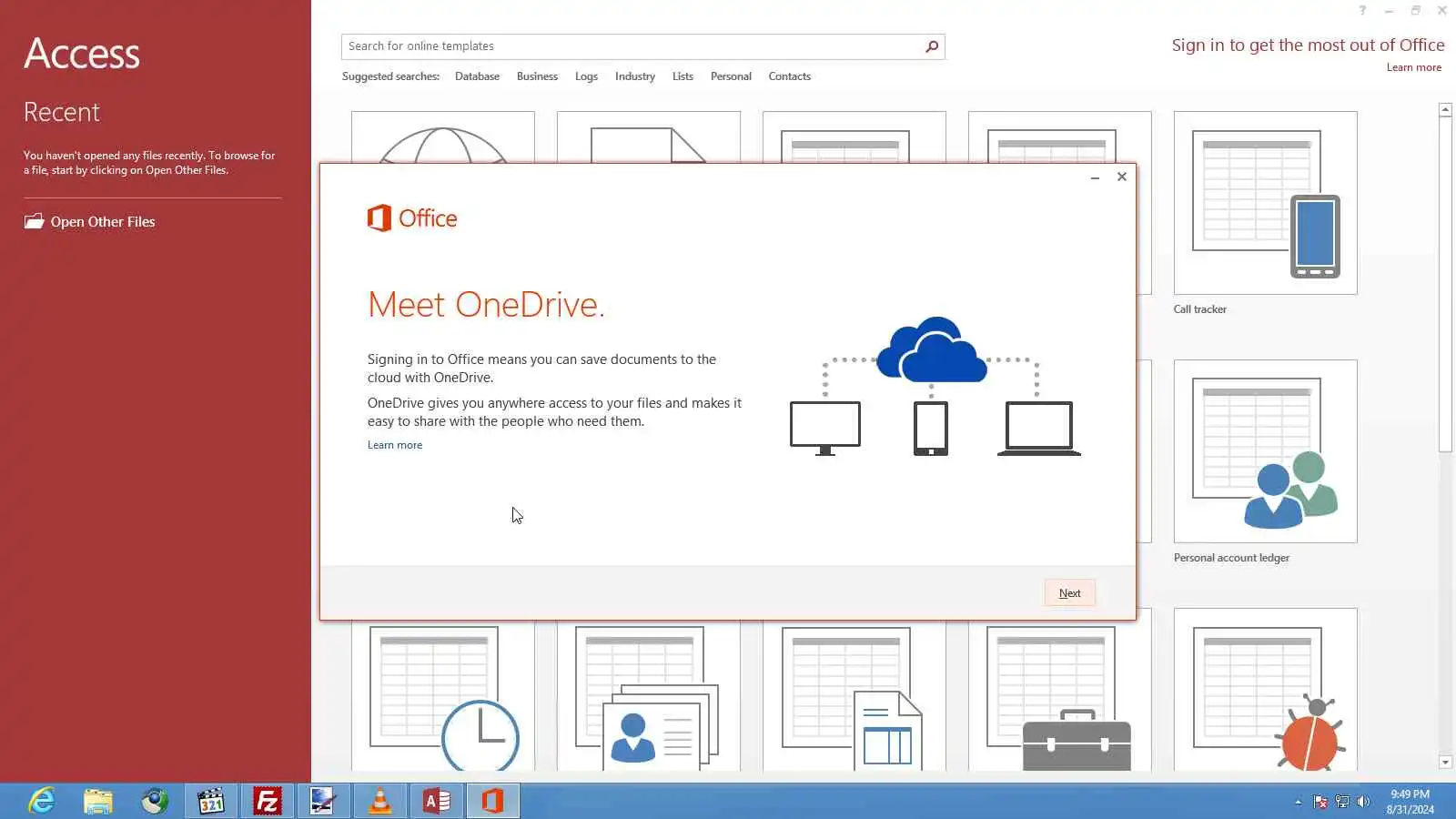The image size is (1456, 819).
Task: Click Sign in to get the most out of Office
Action: pos(1308,45)
